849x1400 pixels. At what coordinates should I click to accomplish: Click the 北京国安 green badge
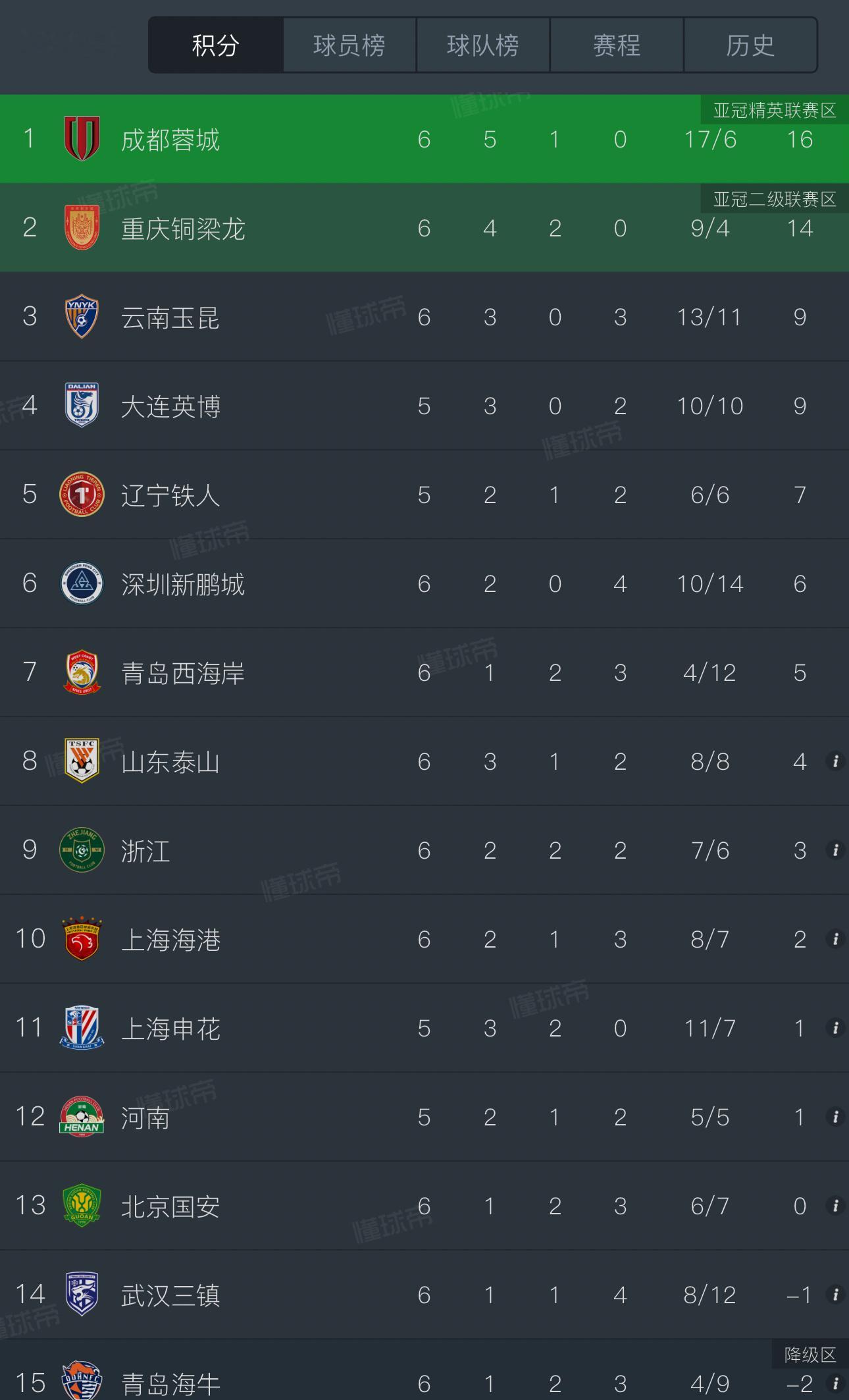pos(82,1206)
